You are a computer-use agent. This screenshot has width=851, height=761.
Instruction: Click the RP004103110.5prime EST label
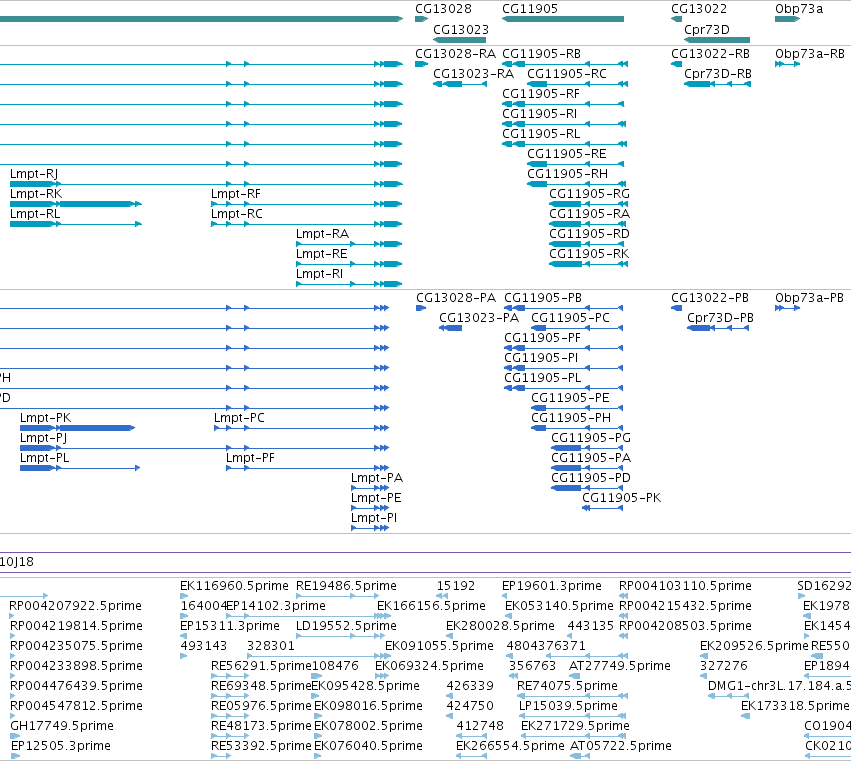click(685, 586)
